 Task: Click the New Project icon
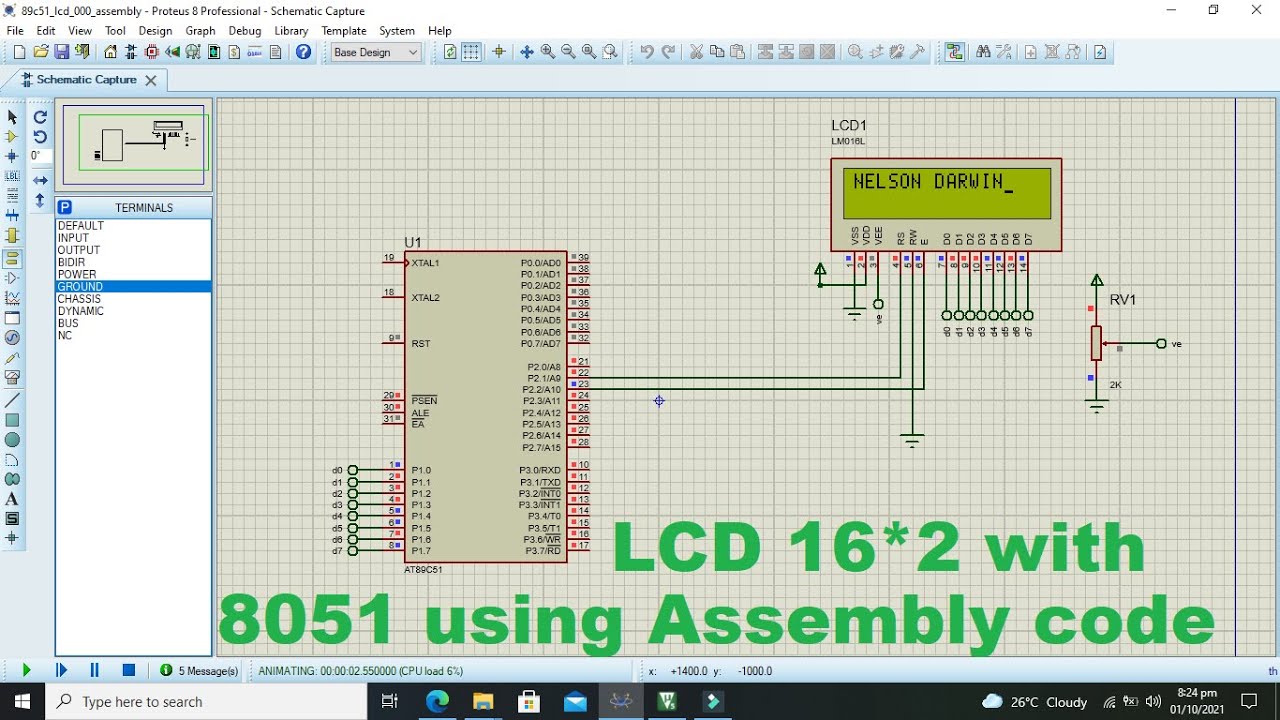[19, 52]
